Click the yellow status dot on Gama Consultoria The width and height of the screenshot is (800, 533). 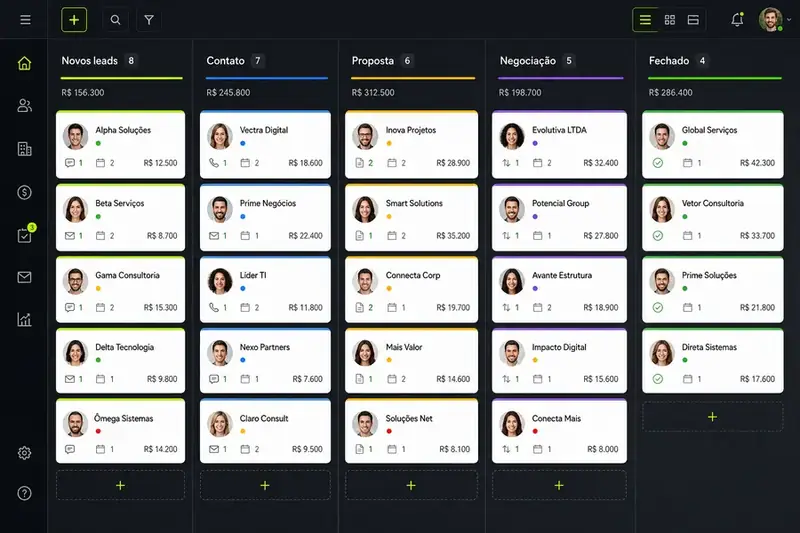tap(98, 289)
